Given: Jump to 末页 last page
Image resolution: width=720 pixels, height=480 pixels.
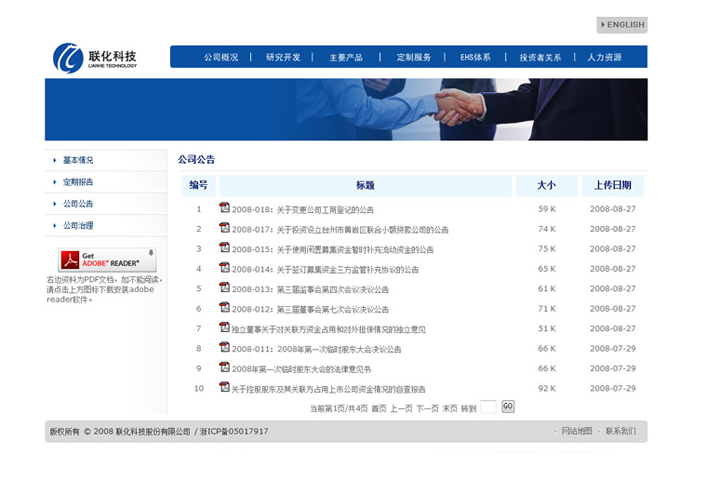Looking at the screenshot, I should (x=450, y=408).
